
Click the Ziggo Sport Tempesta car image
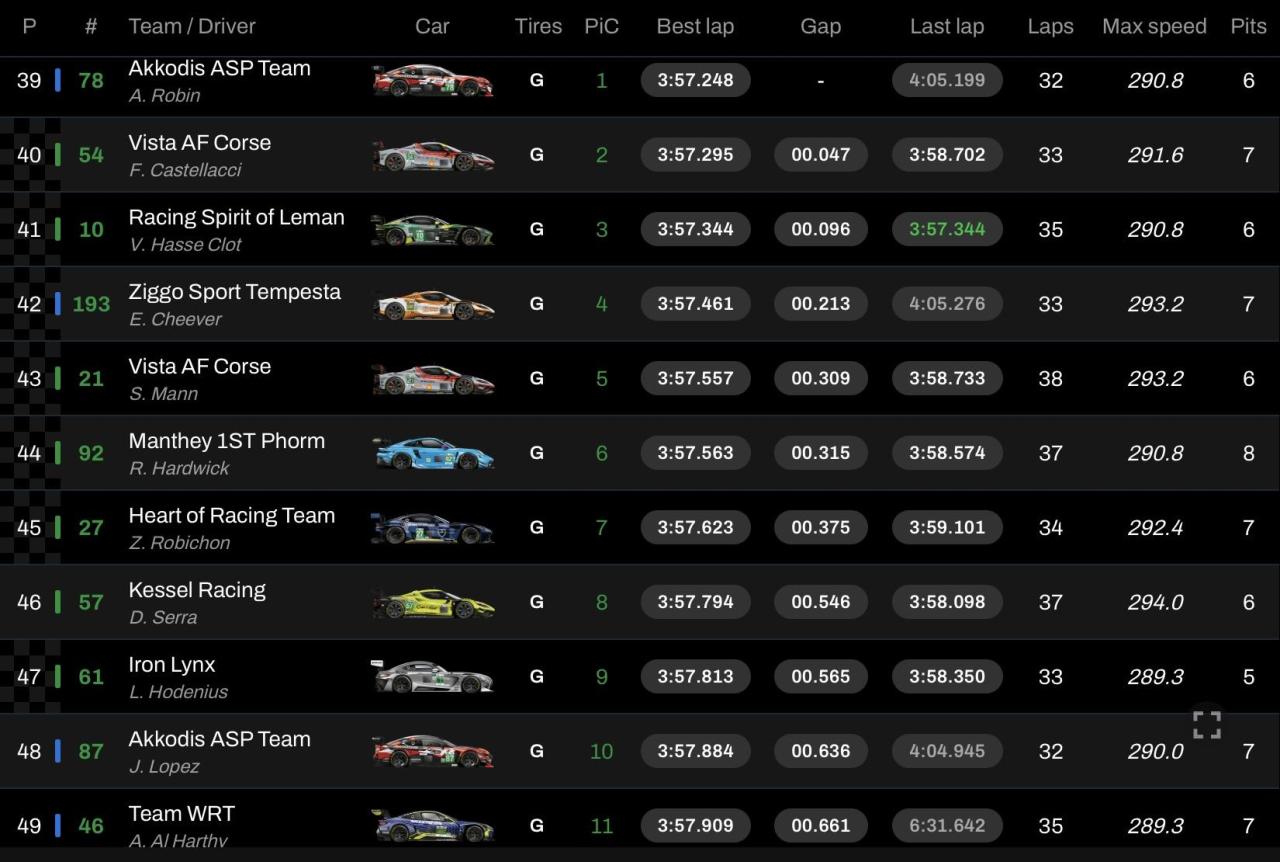pyautogui.click(x=433, y=304)
